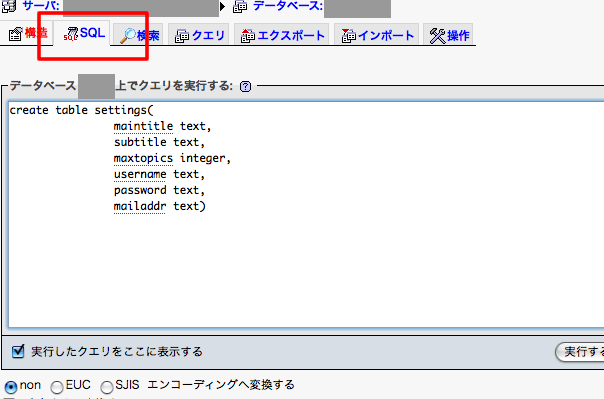Click the import tab icon
This screenshot has height=399, width=604.
click(x=349, y=36)
